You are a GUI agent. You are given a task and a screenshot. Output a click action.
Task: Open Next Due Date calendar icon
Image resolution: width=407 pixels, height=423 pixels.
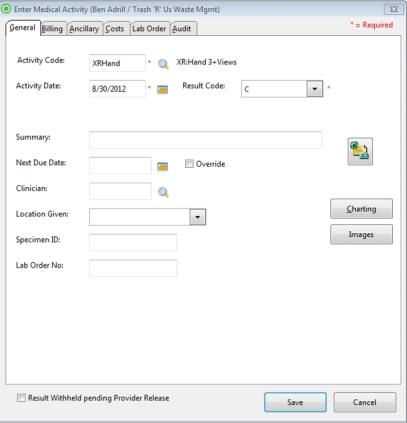162,166
